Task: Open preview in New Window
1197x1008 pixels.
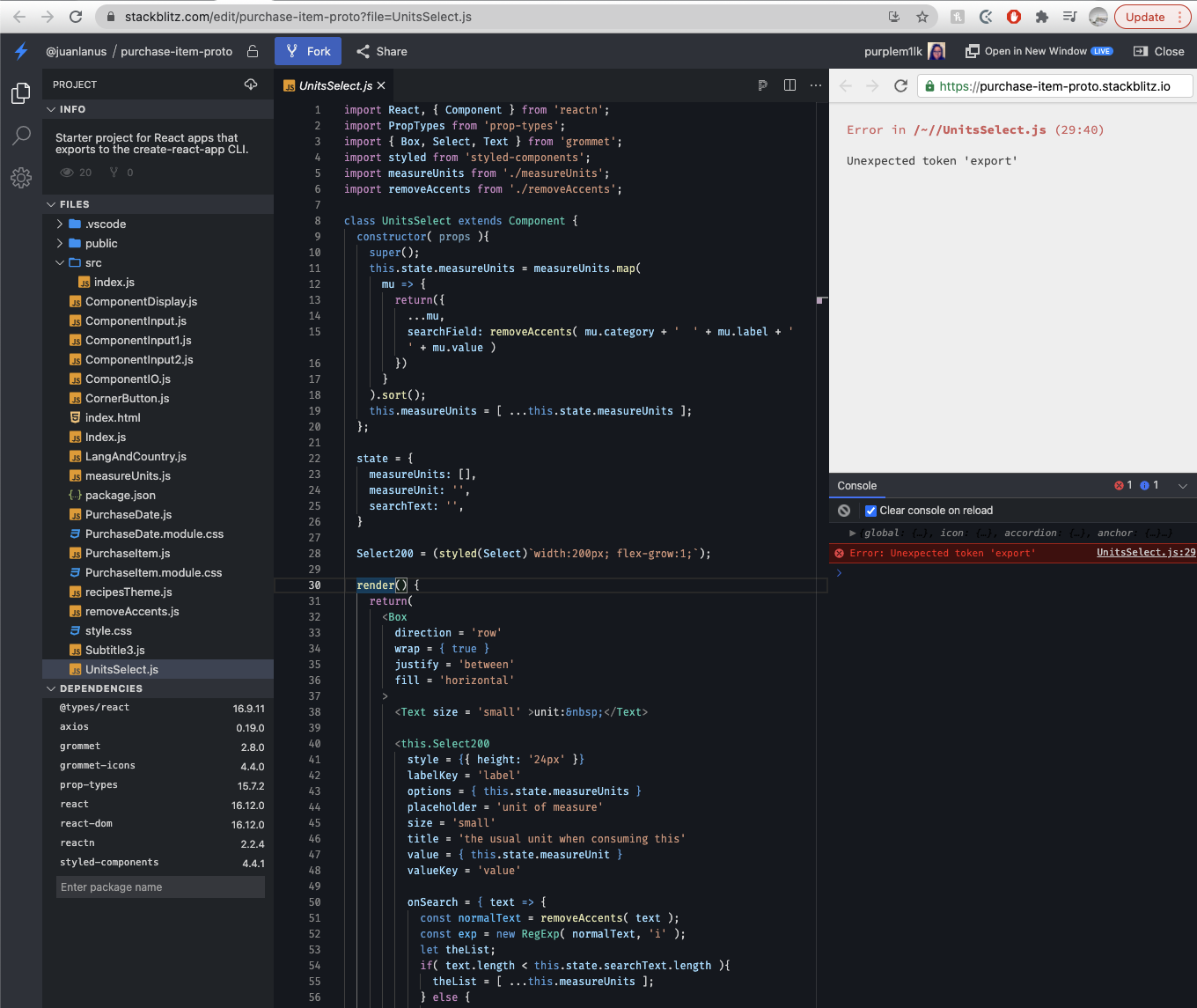Action: (1039, 51)
